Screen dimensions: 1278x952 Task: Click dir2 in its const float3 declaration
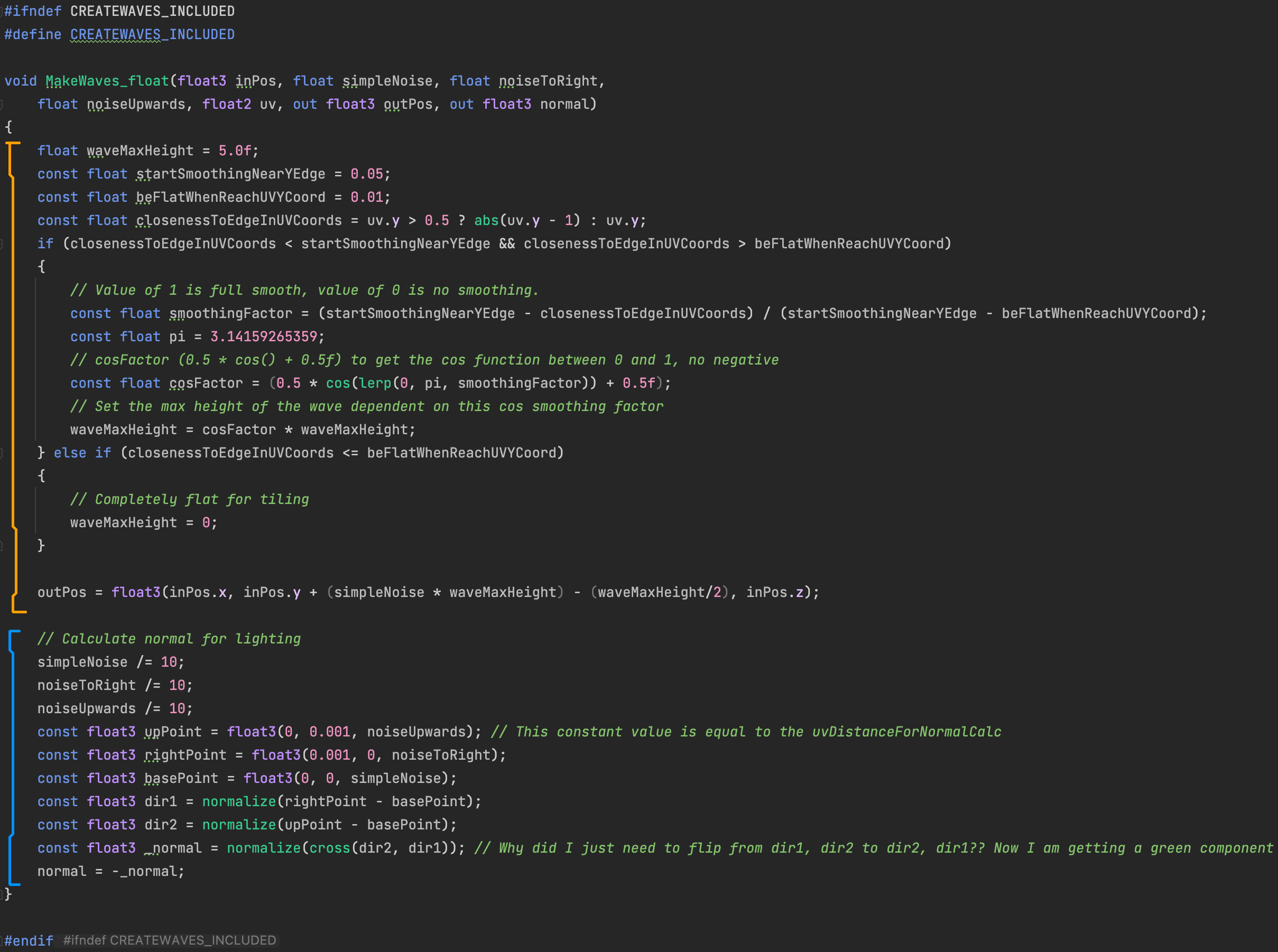(x=161, y=825)
